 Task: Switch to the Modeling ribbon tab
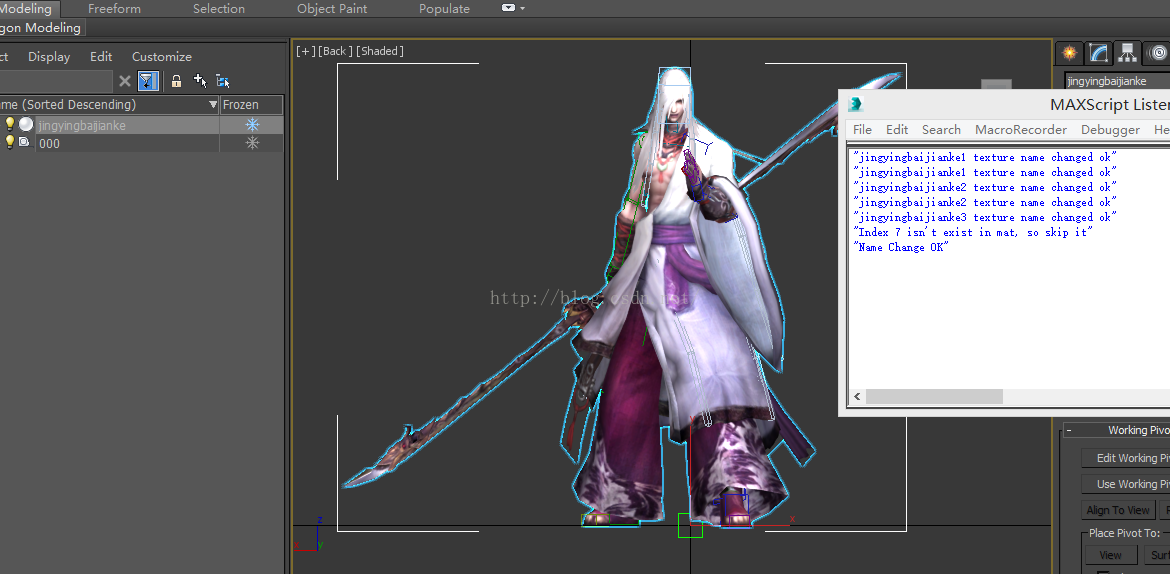point(28,9)
